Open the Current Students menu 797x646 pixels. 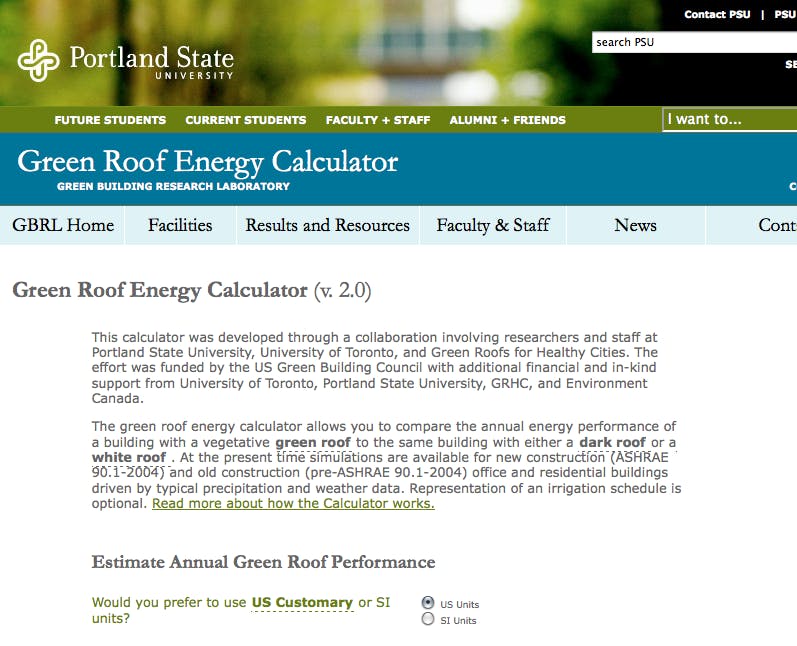[x=245, y=120]
